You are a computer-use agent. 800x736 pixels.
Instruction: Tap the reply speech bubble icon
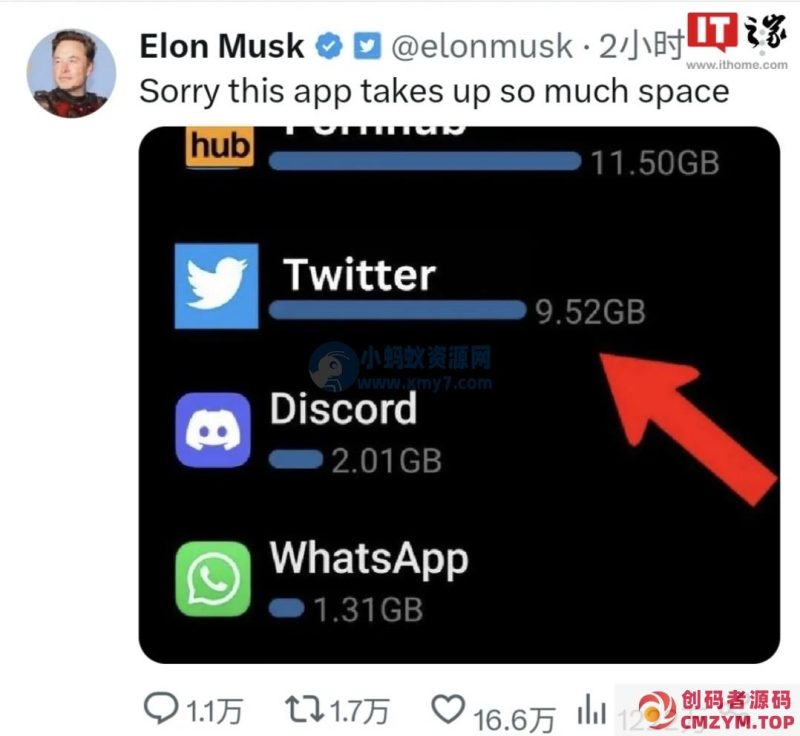click(161, 708)
